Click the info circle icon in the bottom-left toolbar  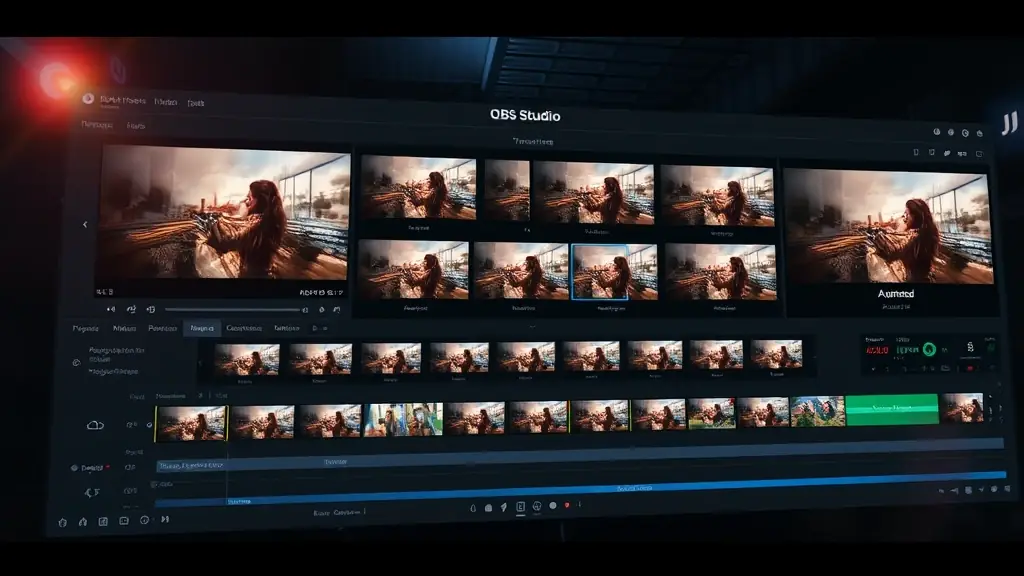(144, 520)
